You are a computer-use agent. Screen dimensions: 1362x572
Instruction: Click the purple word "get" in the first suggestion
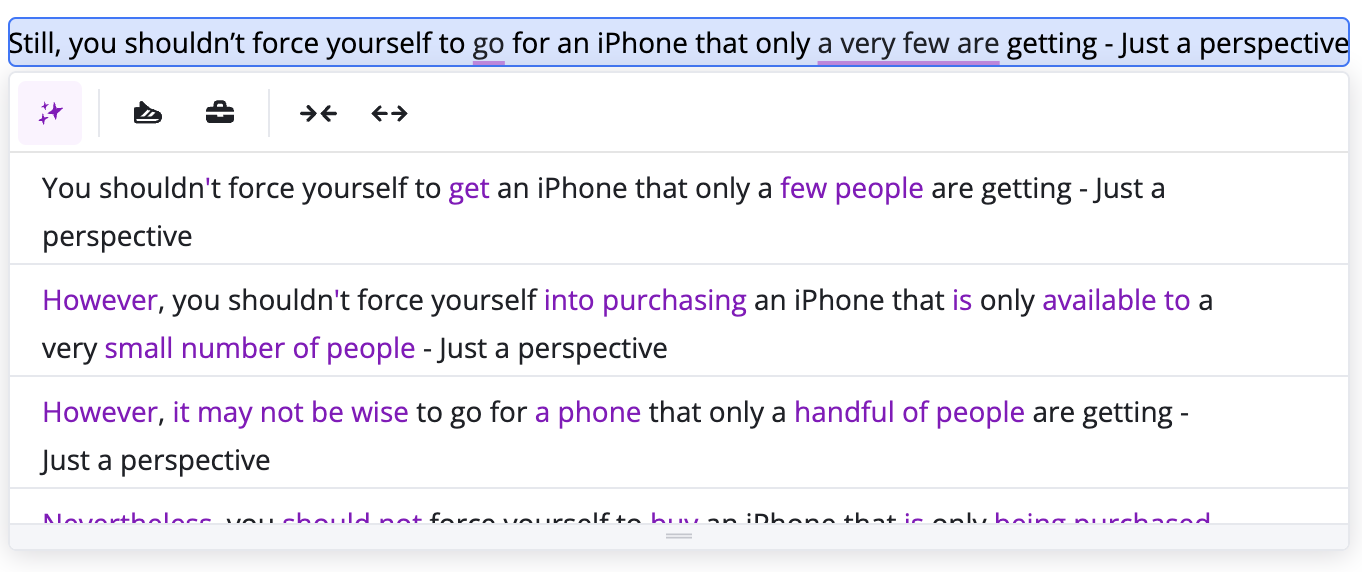pos(469,189)
